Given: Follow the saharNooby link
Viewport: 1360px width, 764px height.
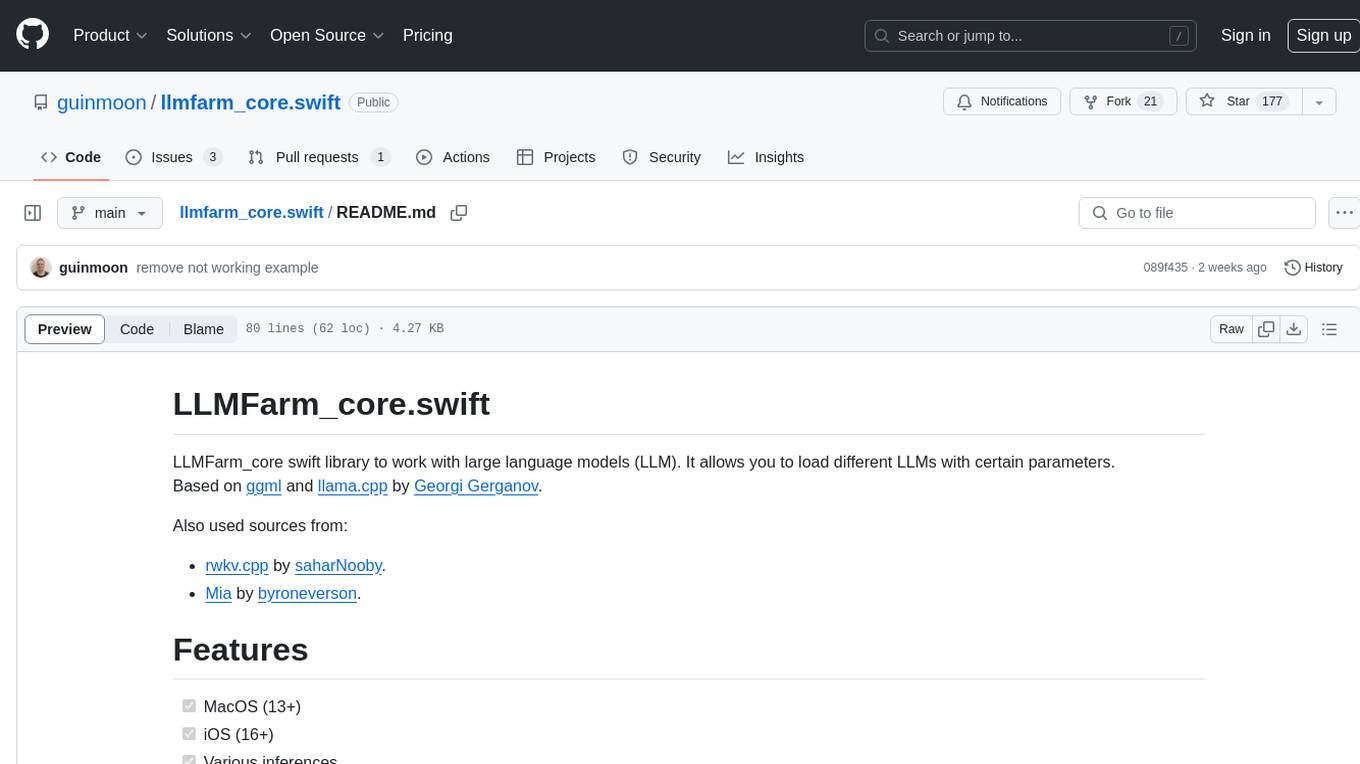Looking at the screenshot, I should [x=338, y=565].
